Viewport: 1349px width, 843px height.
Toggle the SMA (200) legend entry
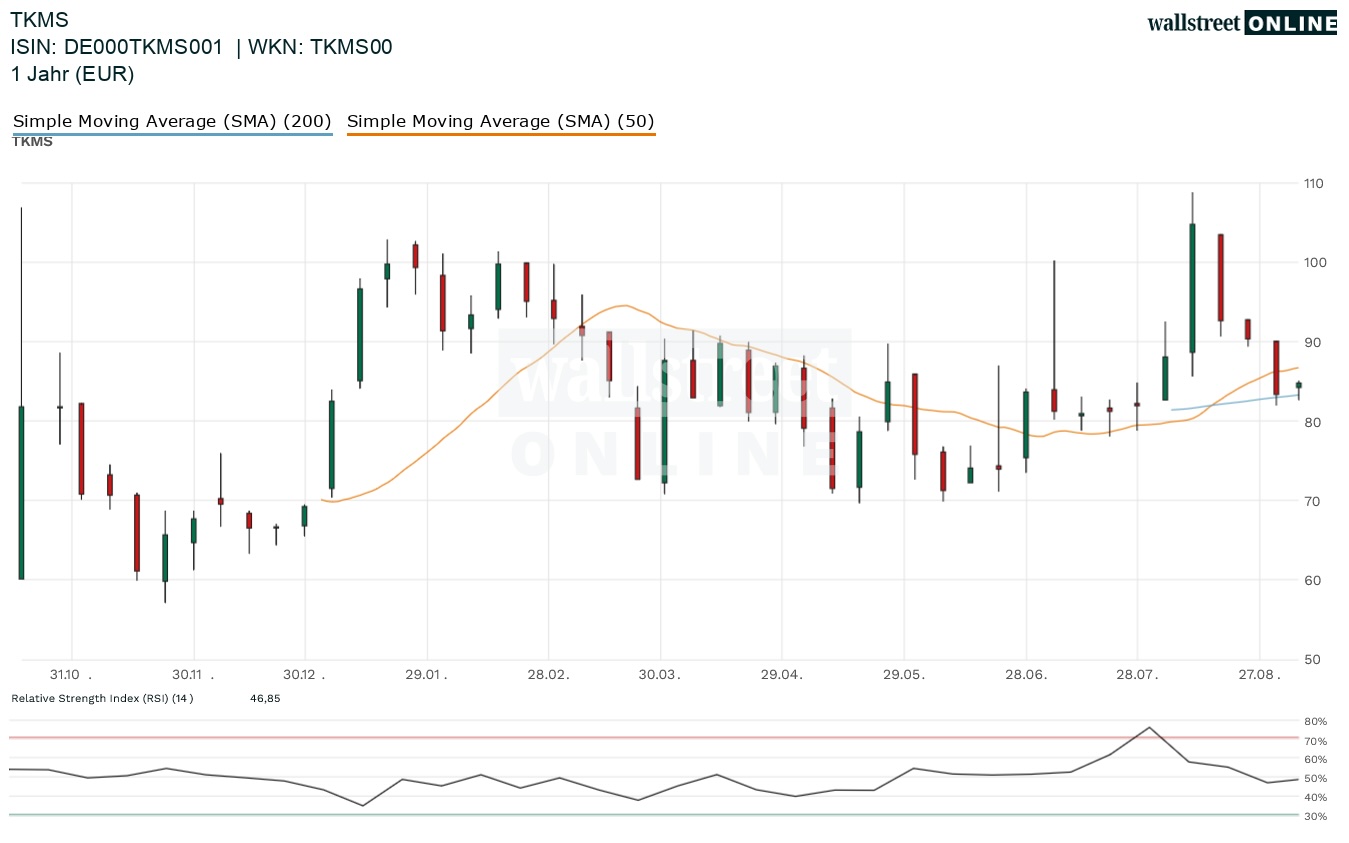172,122
